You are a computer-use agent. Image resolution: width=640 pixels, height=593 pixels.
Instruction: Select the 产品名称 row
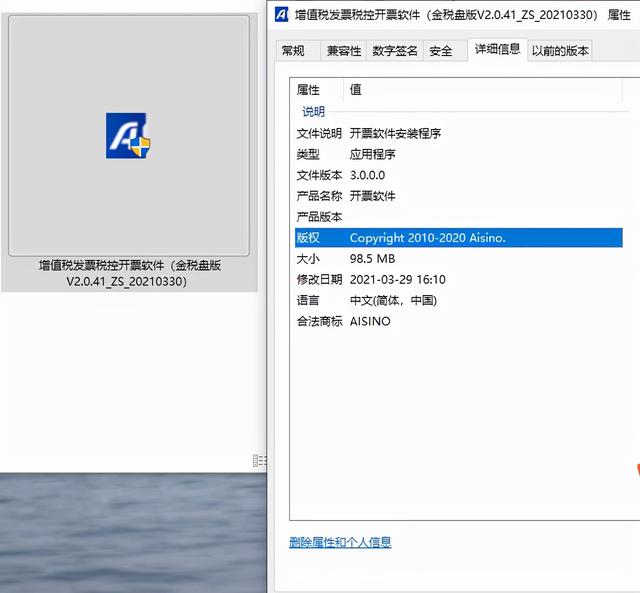[459, 196]
